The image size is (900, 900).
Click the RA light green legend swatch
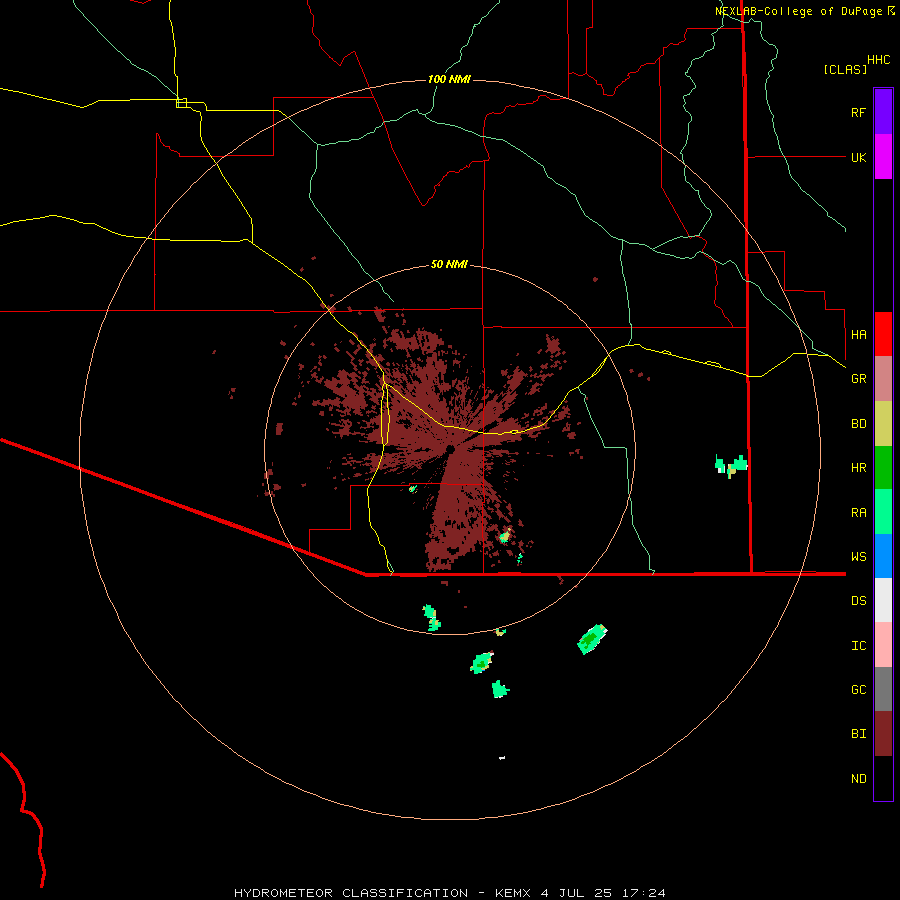pos(883,512)
